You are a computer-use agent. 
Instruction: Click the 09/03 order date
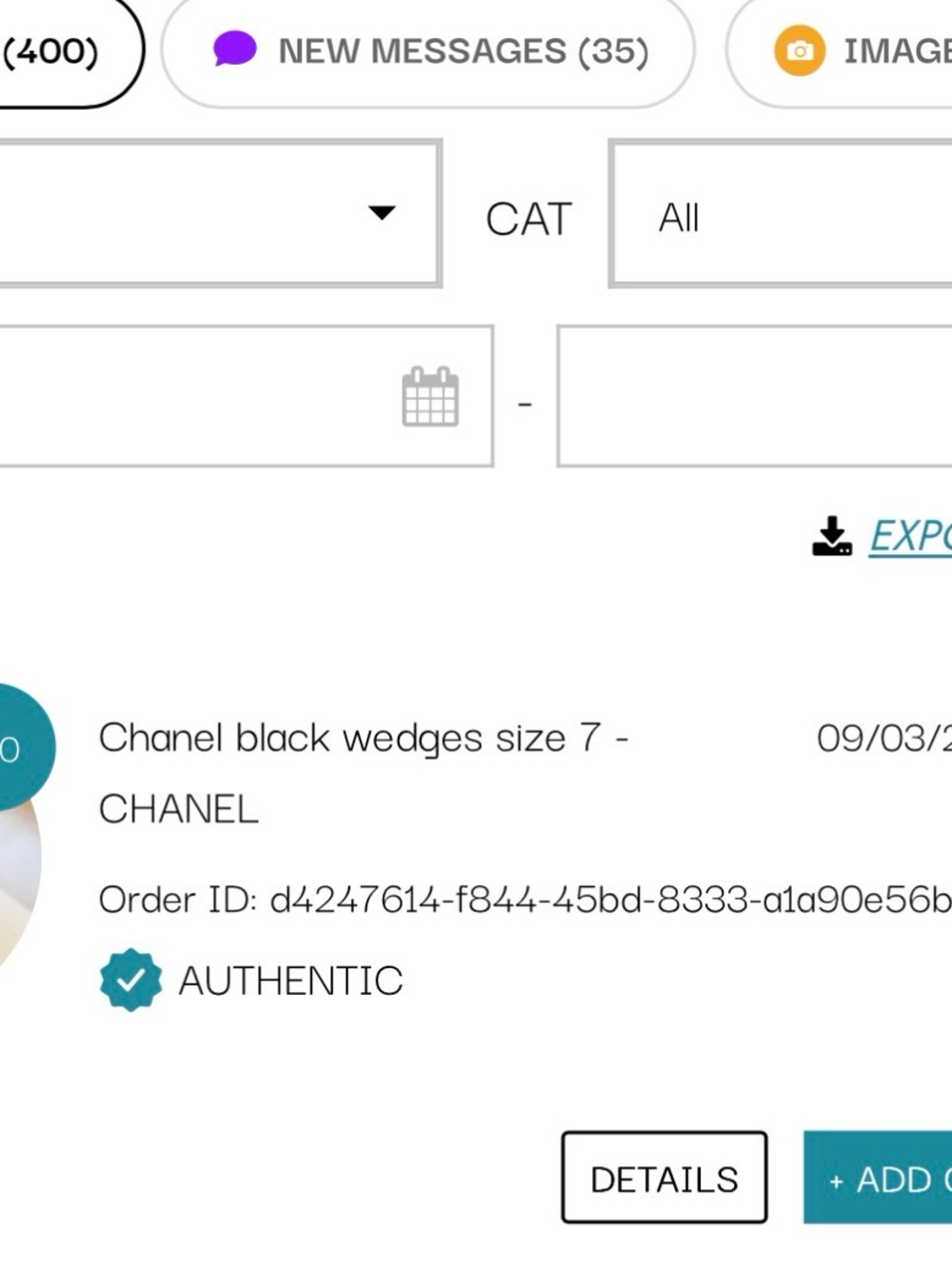pos(884,738)
